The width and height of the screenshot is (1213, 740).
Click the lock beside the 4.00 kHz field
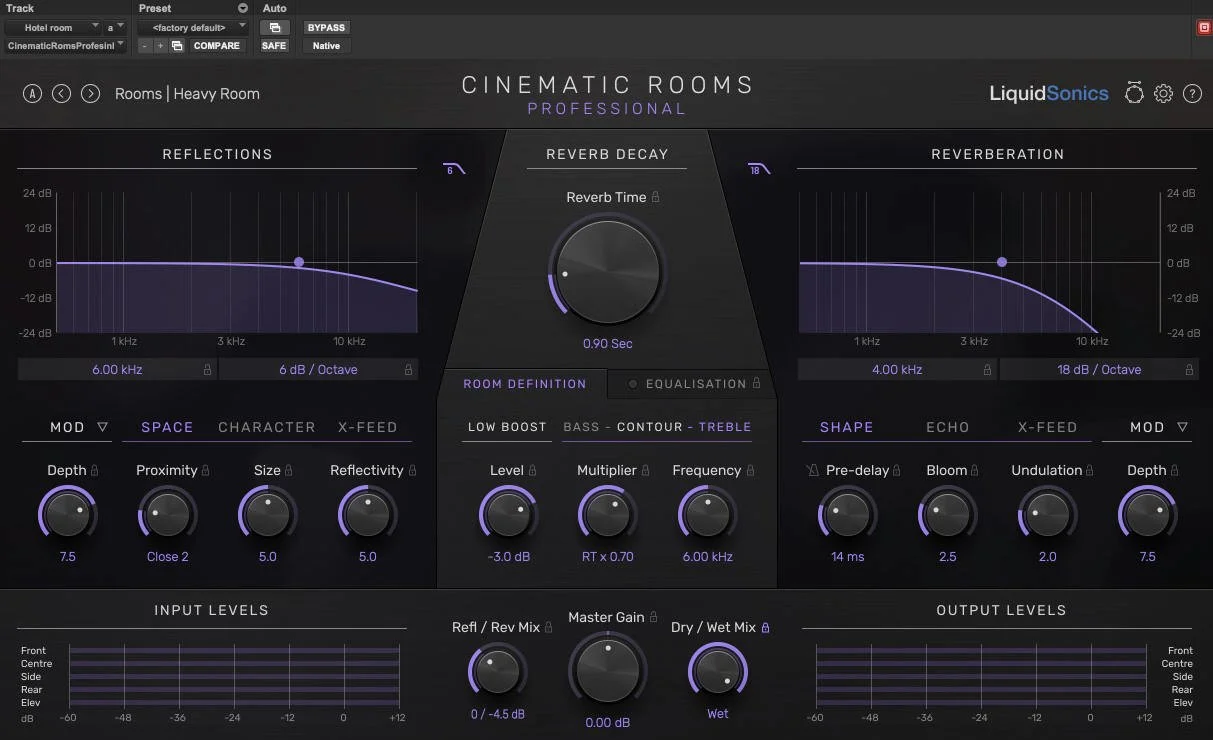point(988,369)
